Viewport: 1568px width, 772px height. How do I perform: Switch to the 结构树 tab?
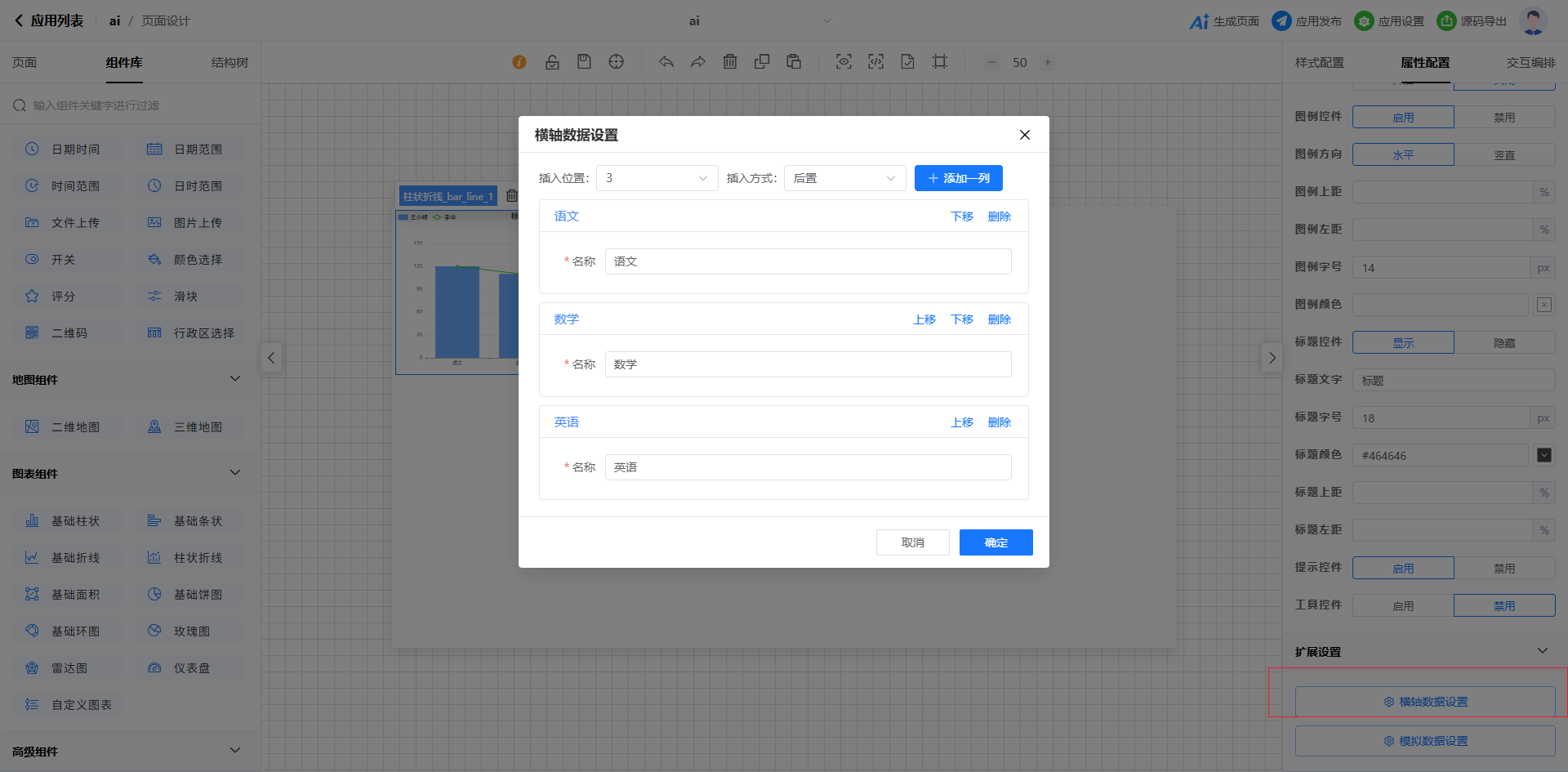tap(229, 63)
